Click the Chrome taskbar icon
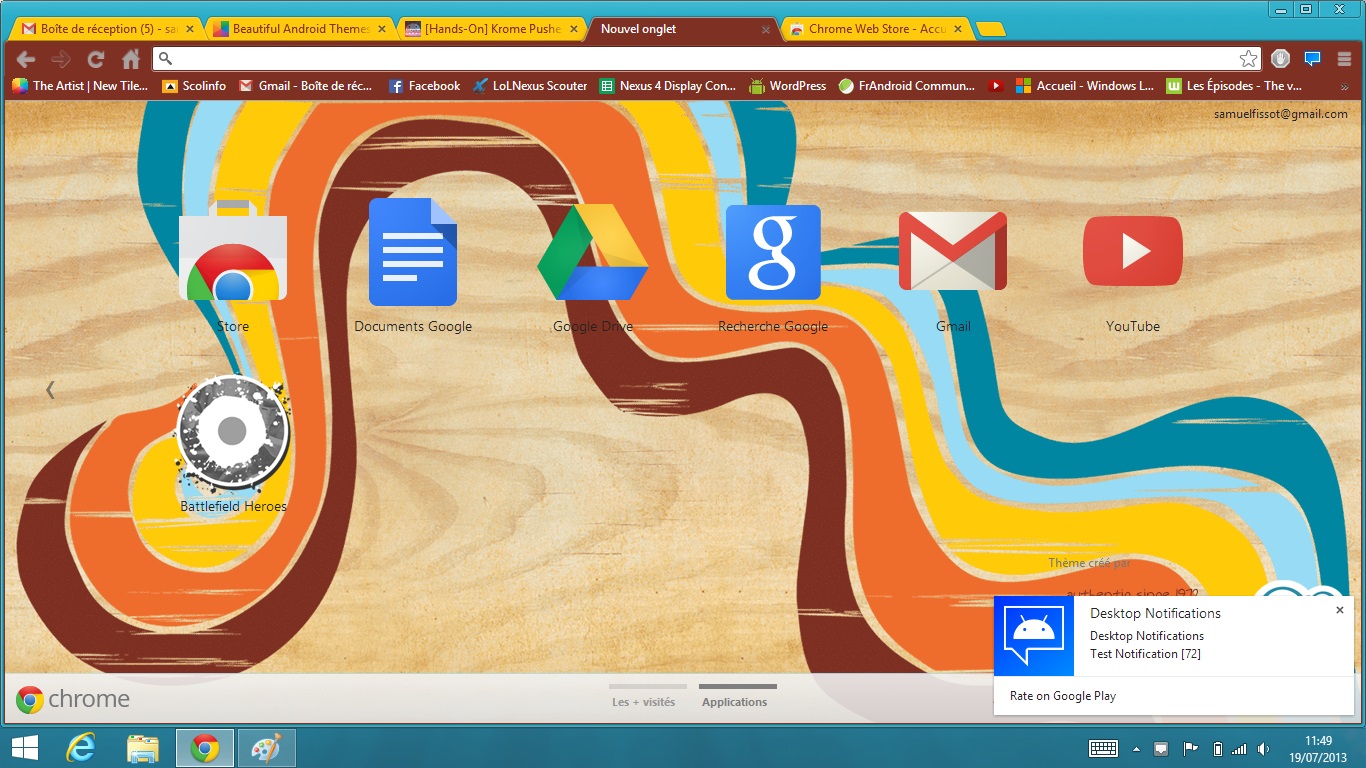Screen dimensions: 1366x768 [x=205, y=747]
